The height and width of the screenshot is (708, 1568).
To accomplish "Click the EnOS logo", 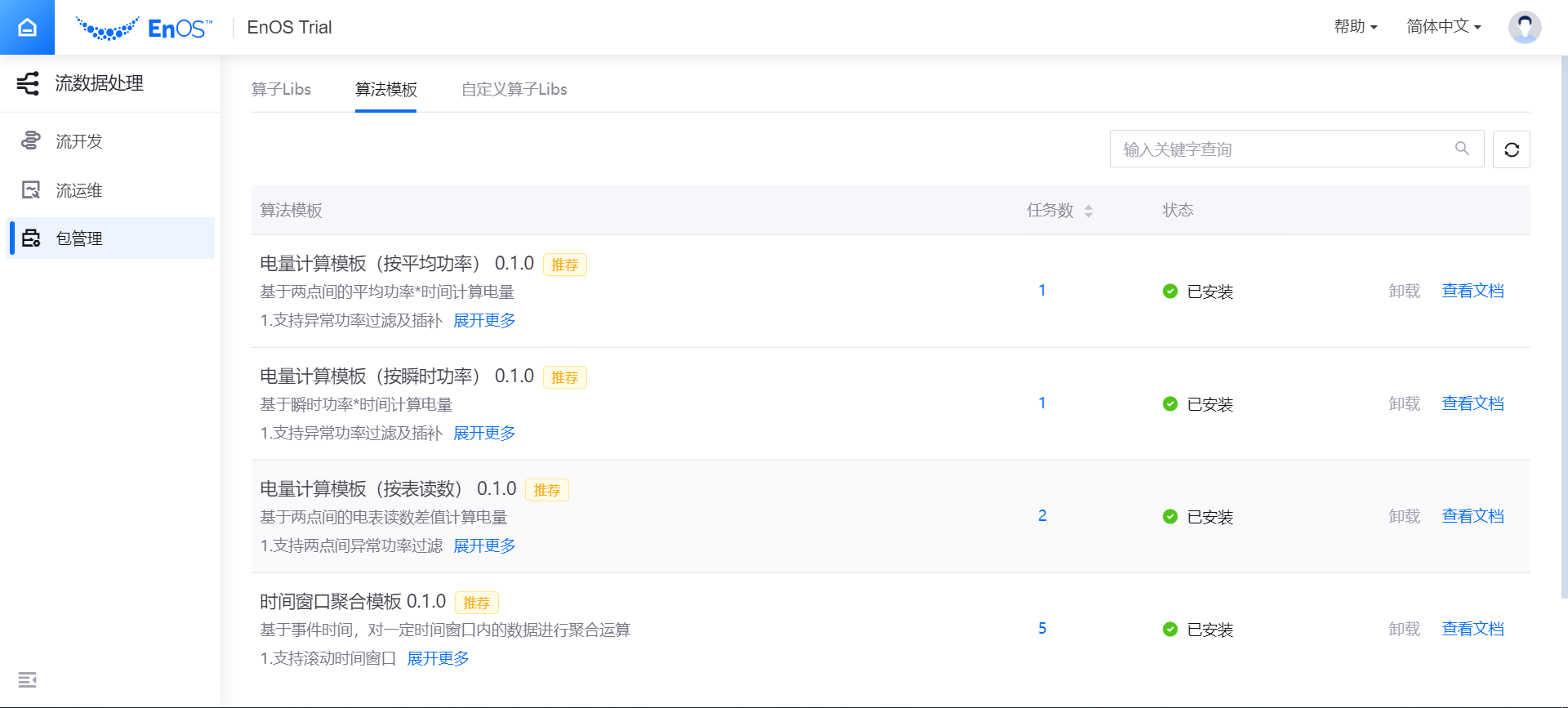I will [144, 29].
